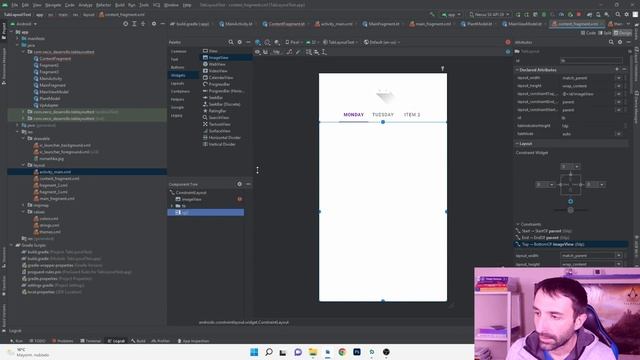The width and height of the screenshot is (640, 360).
Task: Open Project panel gear options
Action: (x=154, y=24)
